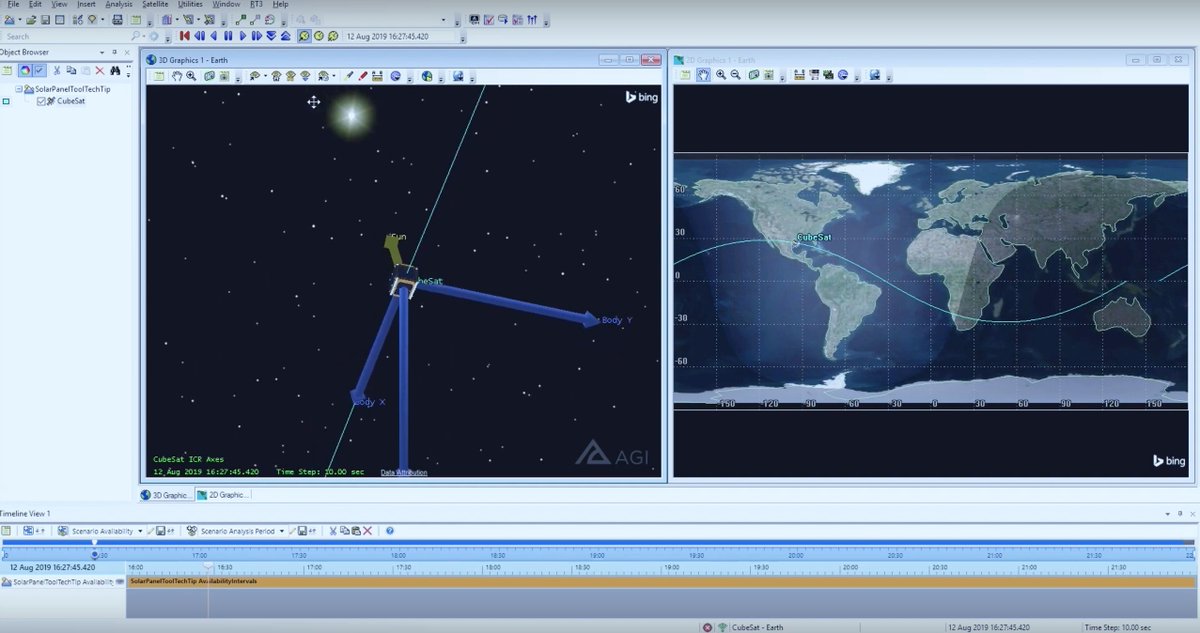Open Timeline View panel options dropdown arrow

pos(1167,512)
